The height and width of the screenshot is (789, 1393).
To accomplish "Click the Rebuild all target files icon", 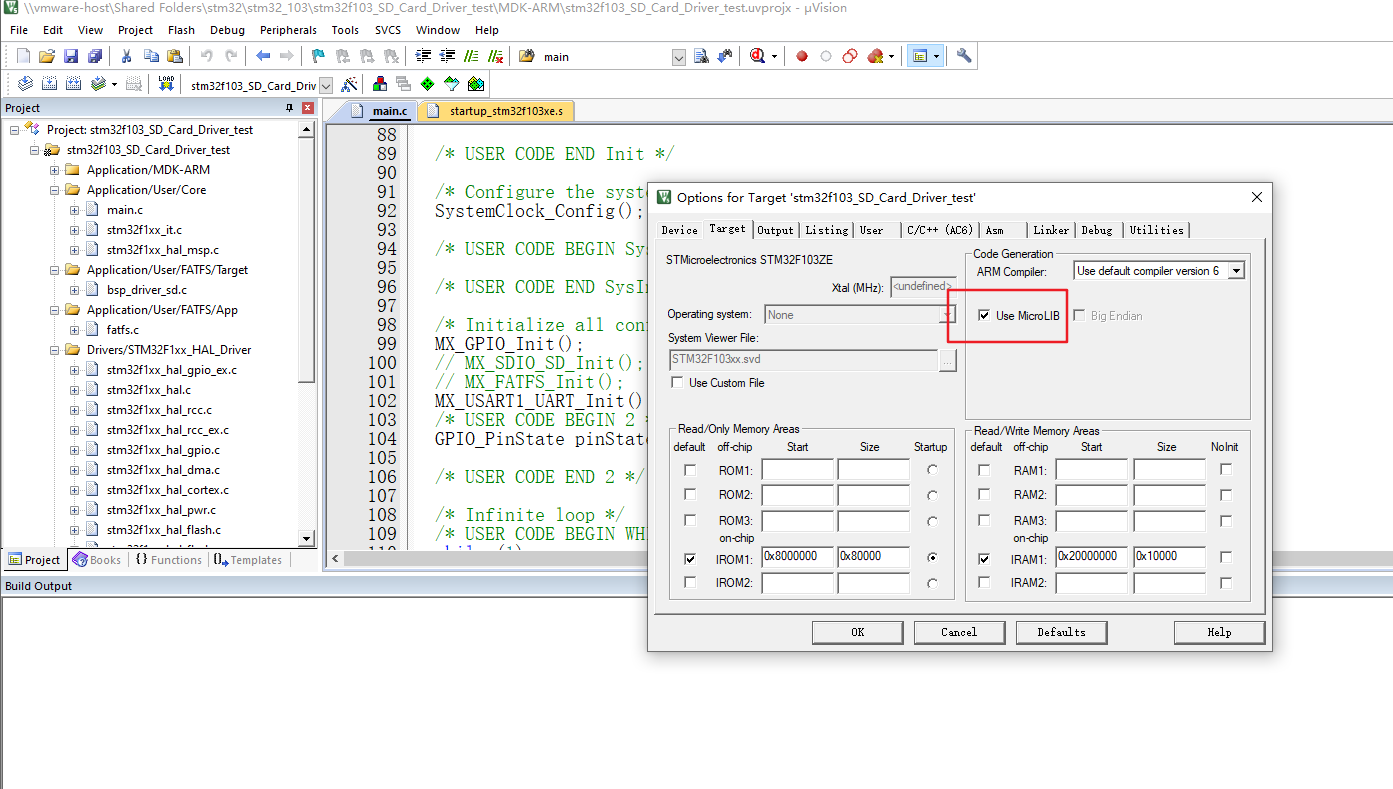I will click(x=73, y=84).
